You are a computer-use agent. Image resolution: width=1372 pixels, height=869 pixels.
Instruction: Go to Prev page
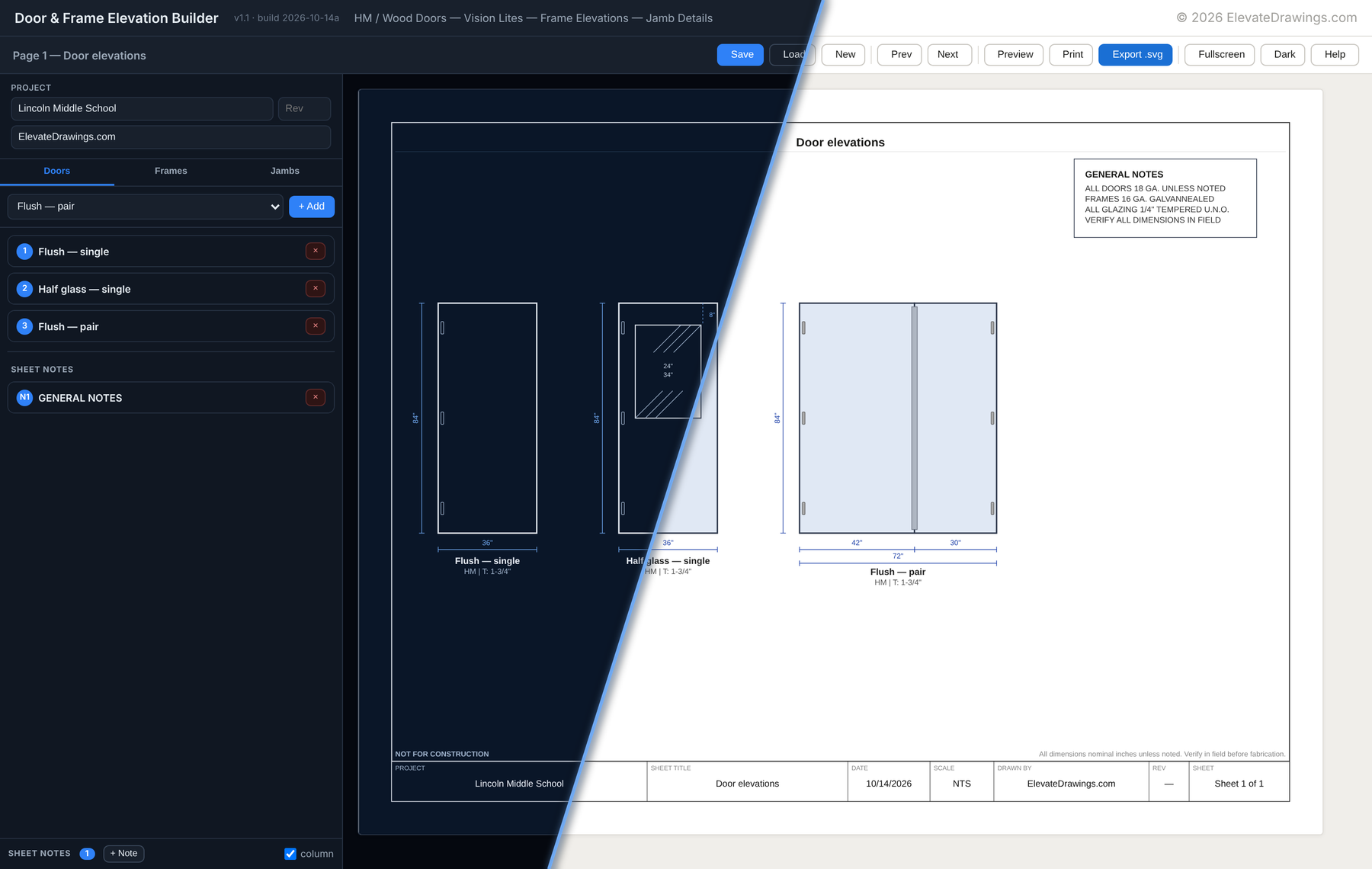coord(900,55)
